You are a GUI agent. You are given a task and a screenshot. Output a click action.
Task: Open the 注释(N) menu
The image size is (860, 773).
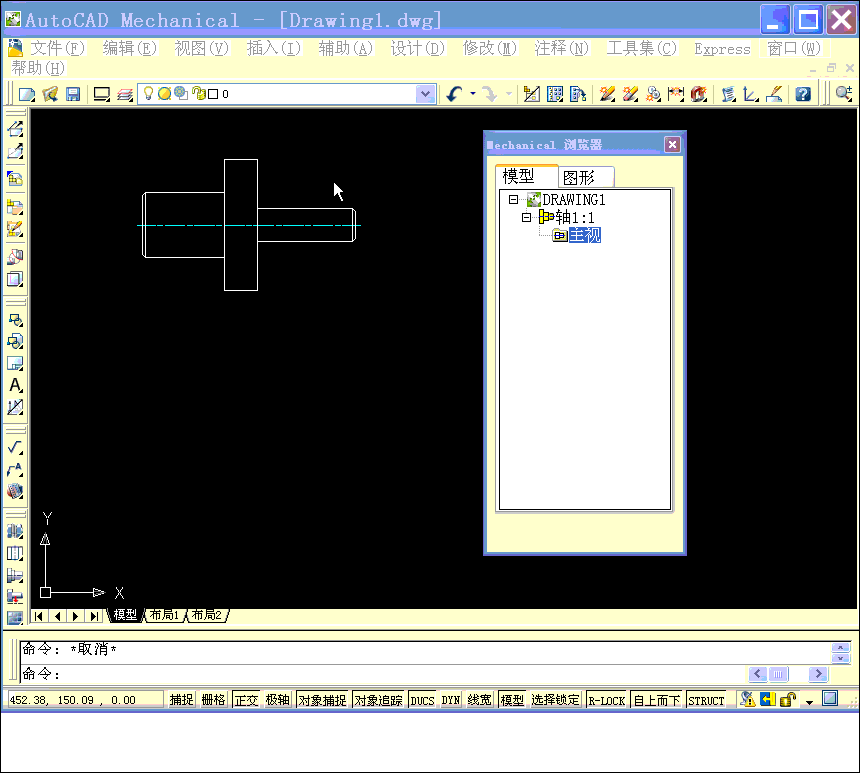562,48
